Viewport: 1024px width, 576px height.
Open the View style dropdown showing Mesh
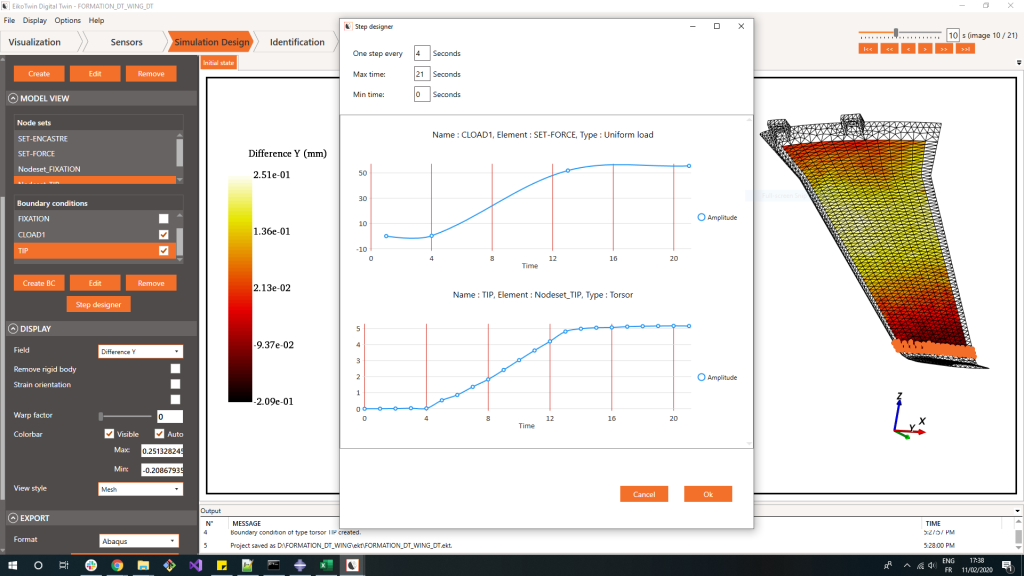[x=140, y=489]
